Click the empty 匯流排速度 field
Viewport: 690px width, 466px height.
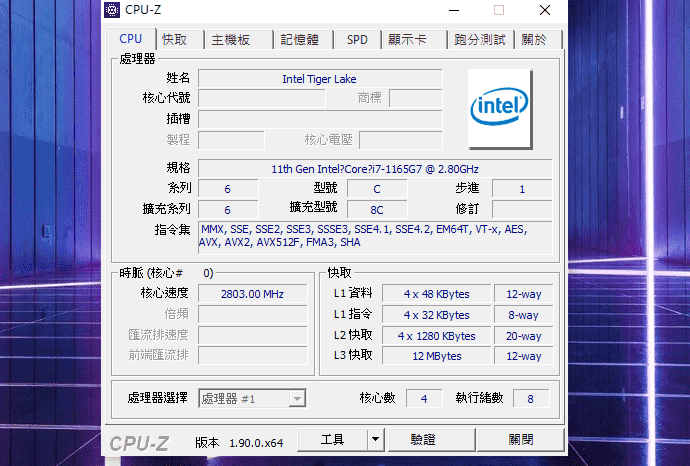[252, 335]
